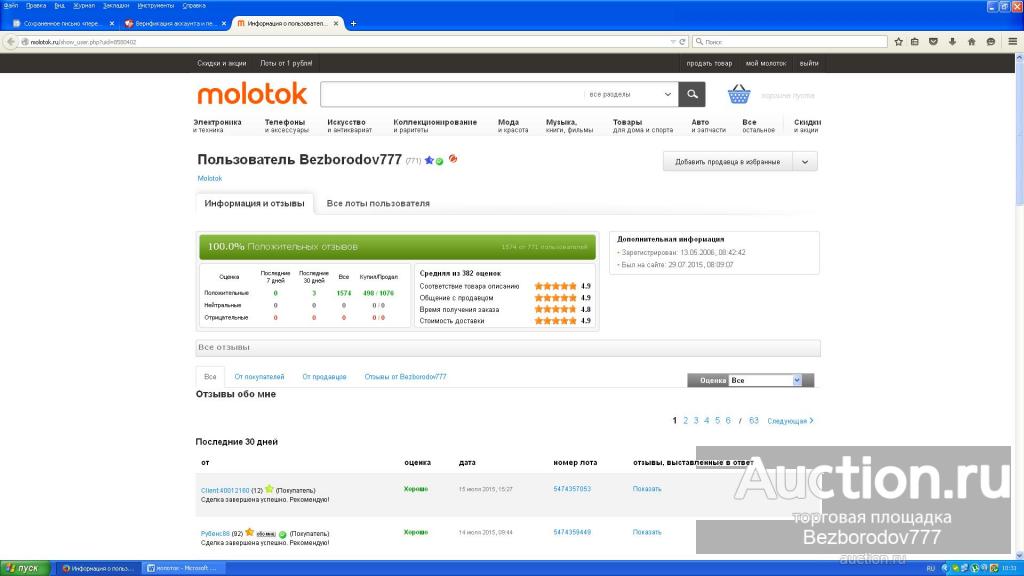The image size is (1024, 576).
Task: Click 'выйти' to log out
Action: 809,63
